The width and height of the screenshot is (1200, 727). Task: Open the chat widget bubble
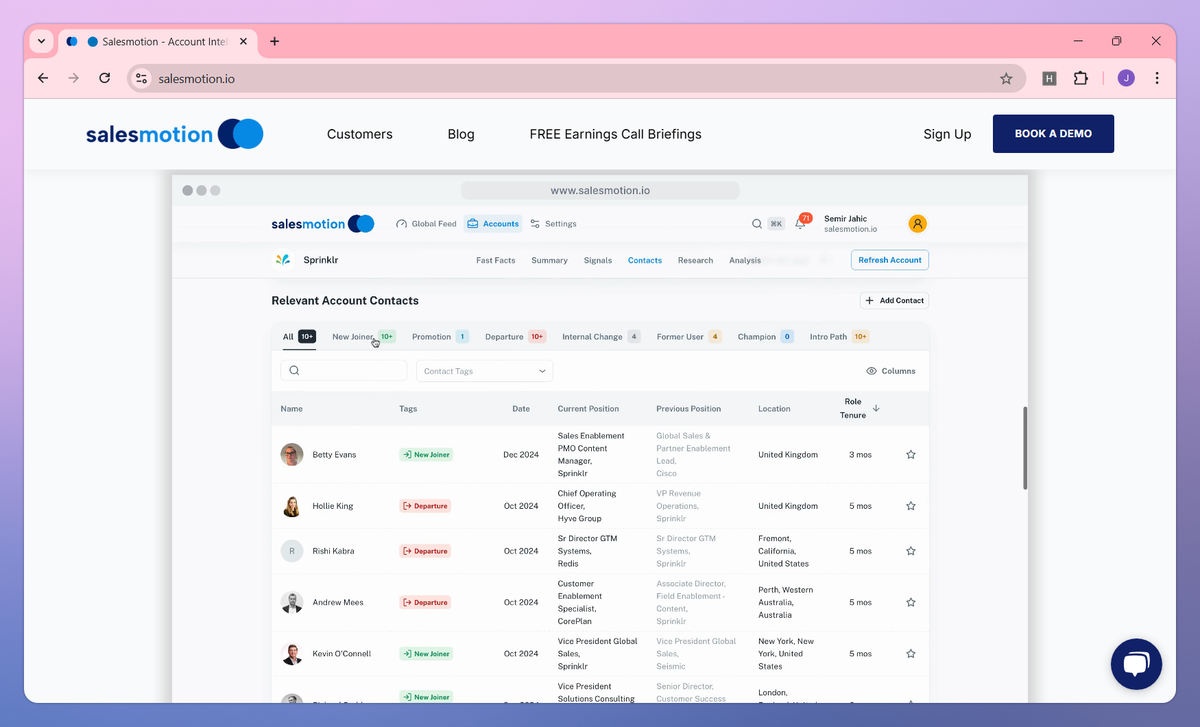click(1136, 664)
